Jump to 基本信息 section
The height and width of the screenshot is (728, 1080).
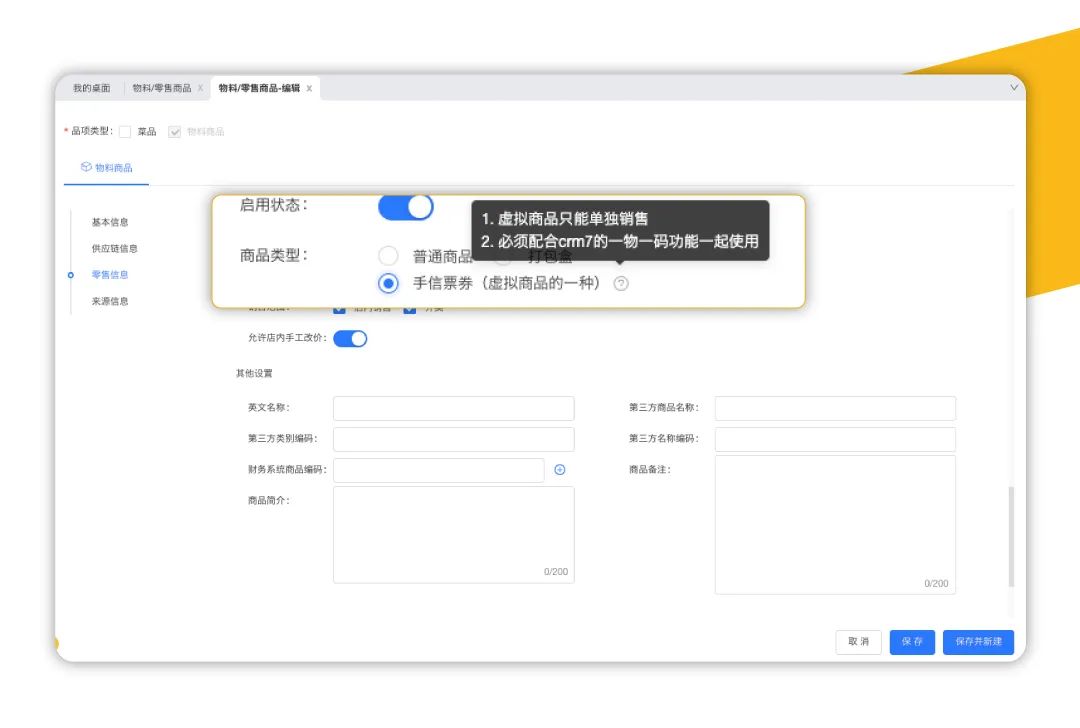tap(110, 222)
